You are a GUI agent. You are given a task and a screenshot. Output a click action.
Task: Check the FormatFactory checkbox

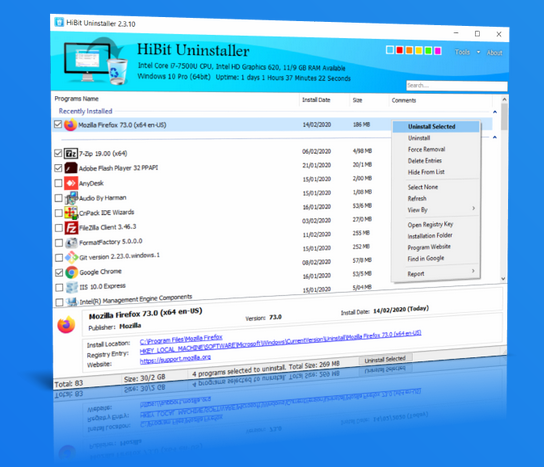click(59, 243)
